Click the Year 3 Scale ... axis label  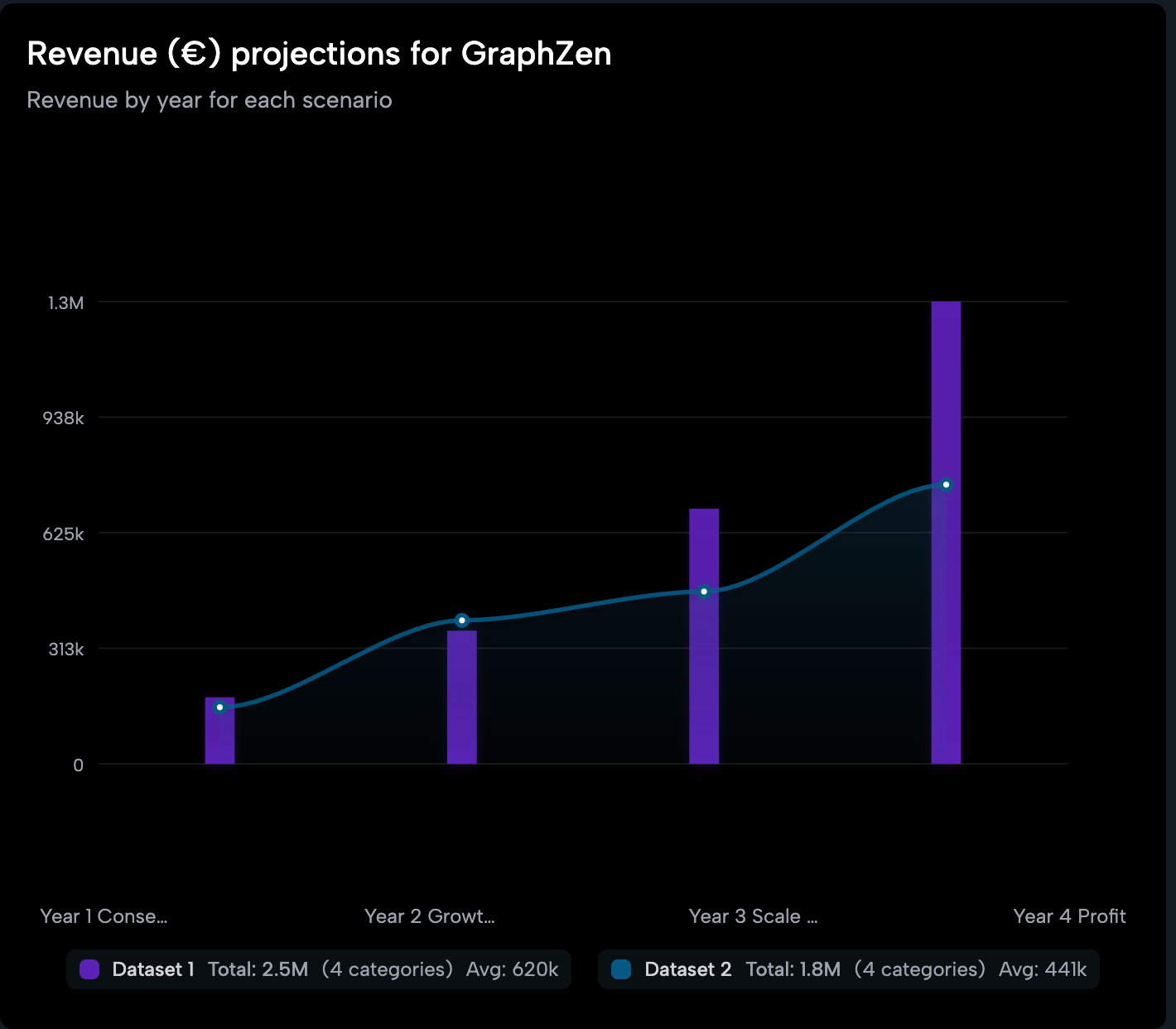pos(753,916)
